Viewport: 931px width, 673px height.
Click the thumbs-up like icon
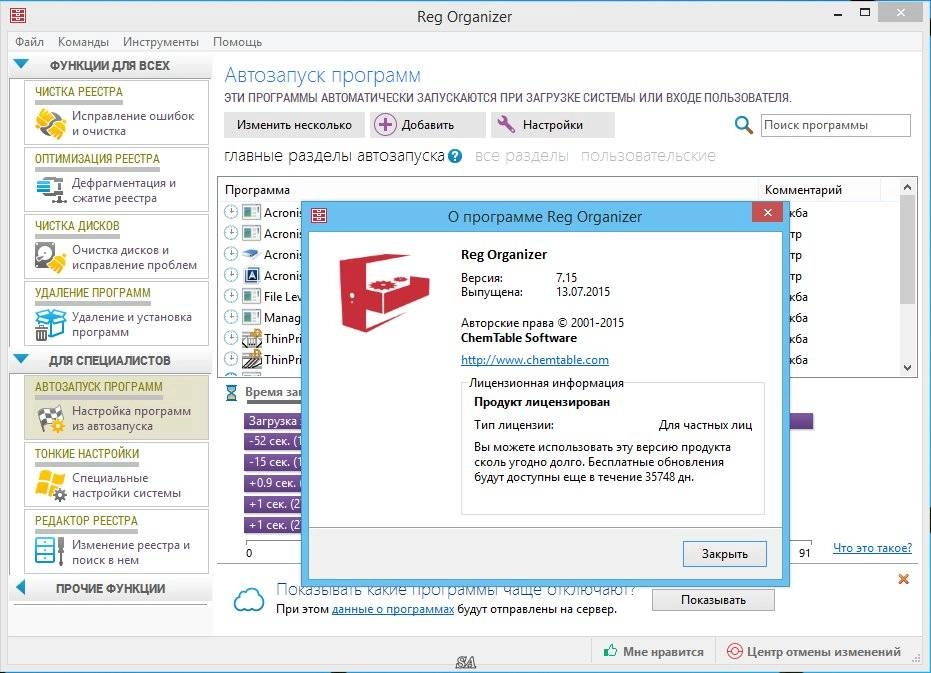click(610, 650)
